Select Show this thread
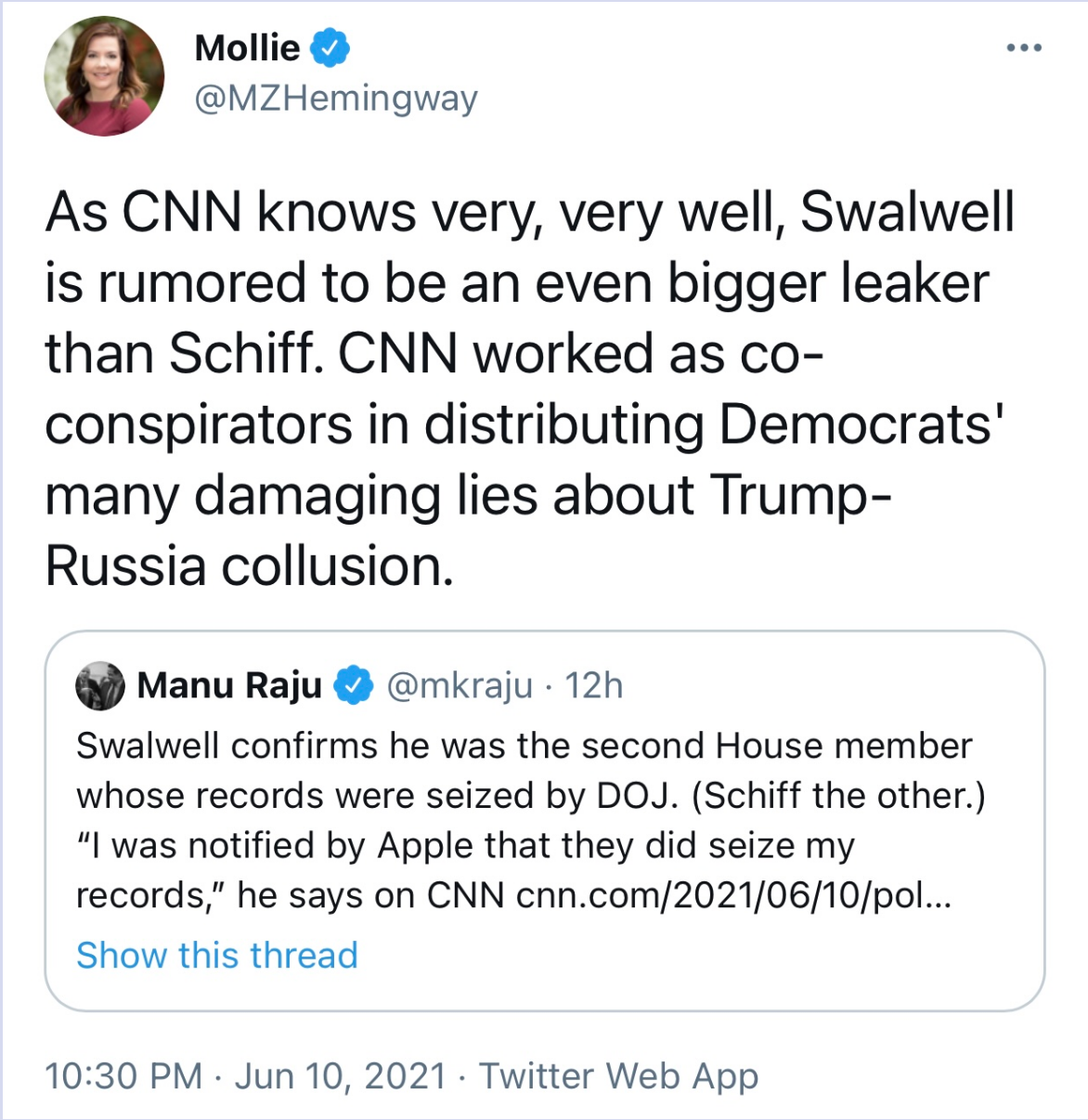 pyautogui.click(x=217, y=955)
